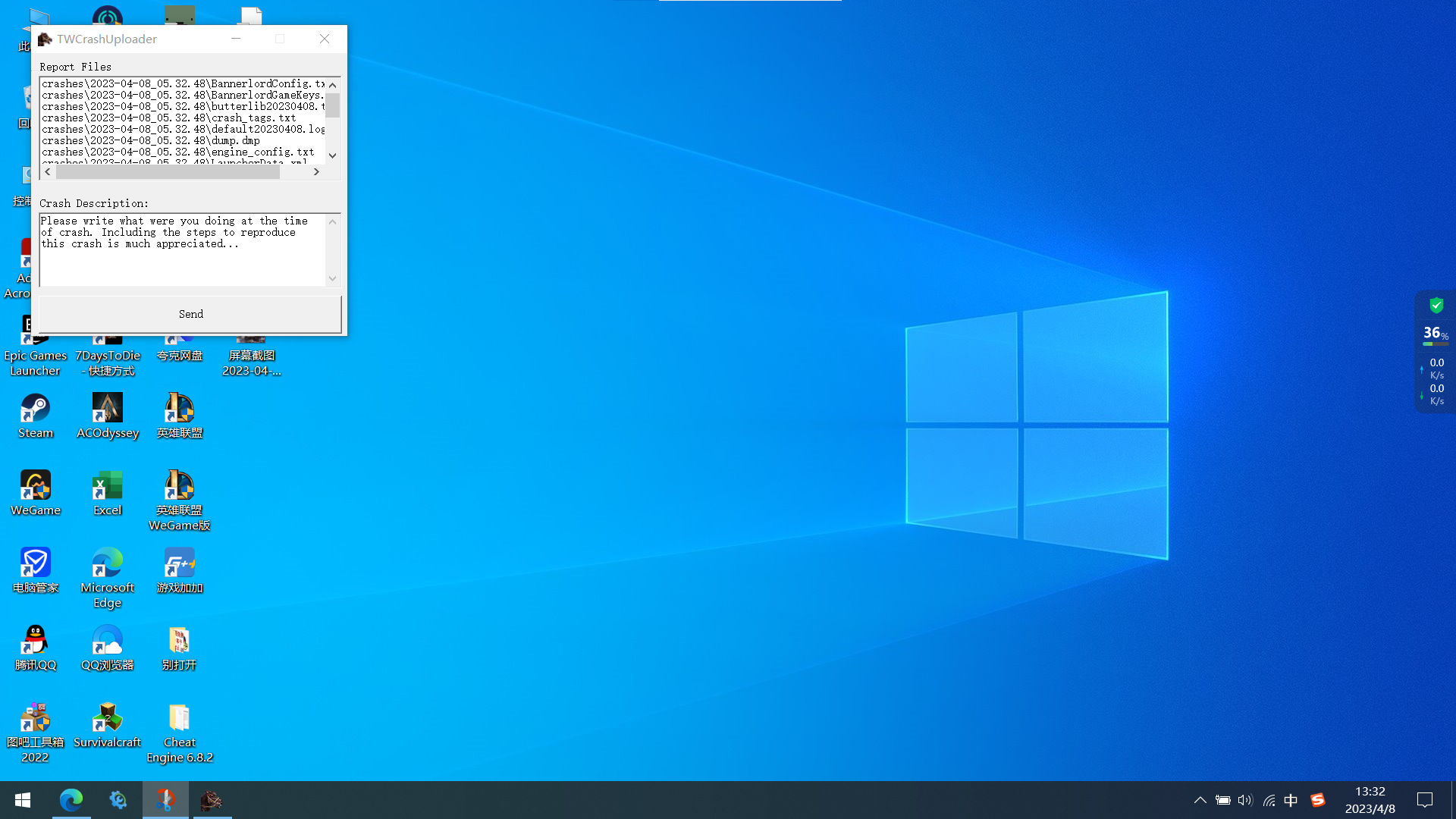
Task: Open the 英雄联盟 WeGame版 desktop shortcut
Action: pos(180,500)
